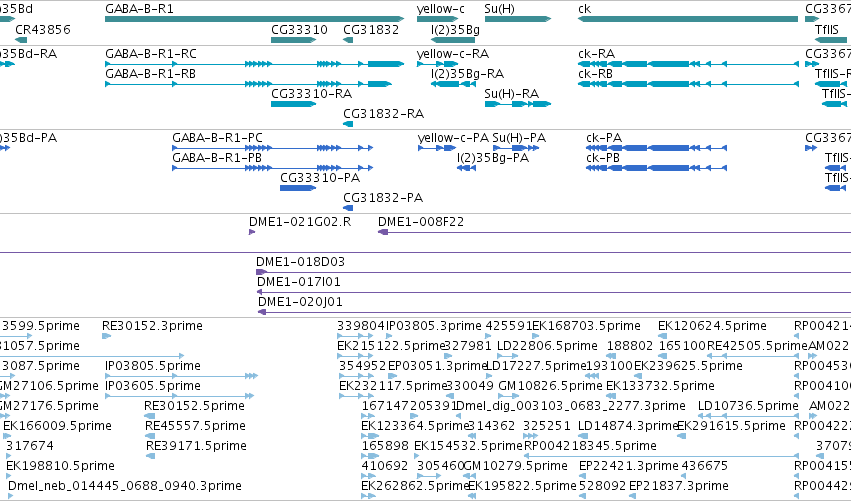Click the yellow-c gene label
The width and height of the screenshot is (851, 501).
pos(441,9)
